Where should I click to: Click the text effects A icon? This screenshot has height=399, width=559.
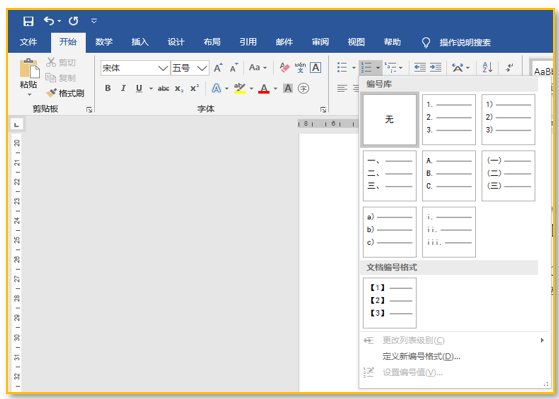(x=216, y=88)
